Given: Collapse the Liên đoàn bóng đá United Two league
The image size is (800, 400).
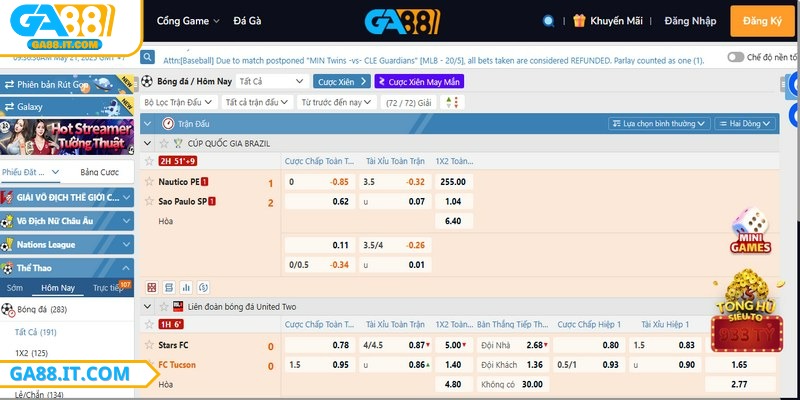Looking at the screenshot, I should [147, 307].
